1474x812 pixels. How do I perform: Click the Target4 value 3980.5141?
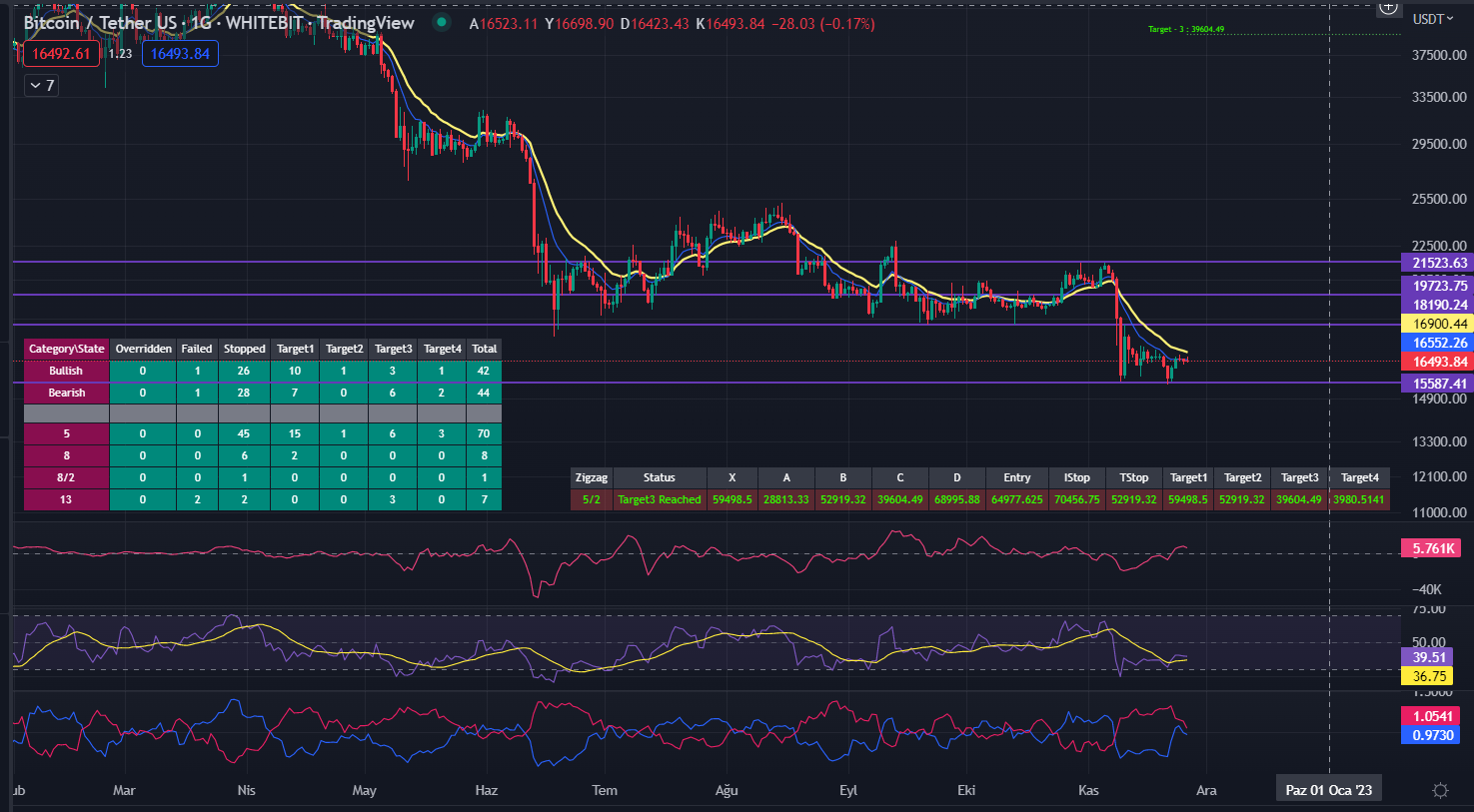point(1360,499)
